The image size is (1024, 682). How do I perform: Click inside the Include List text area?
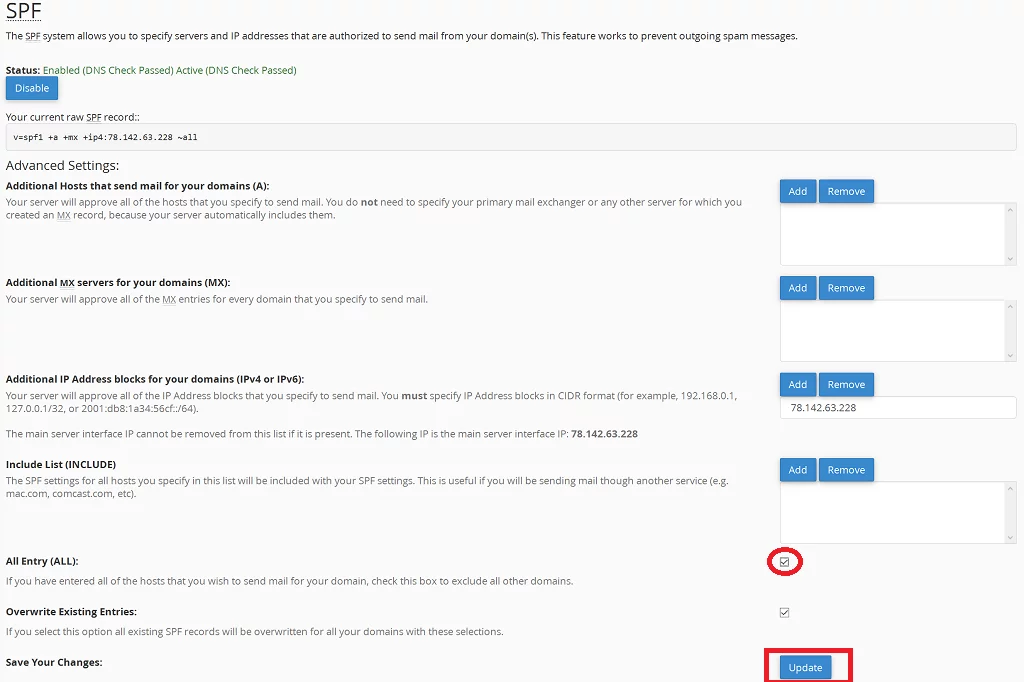click(x=890, y=512)
